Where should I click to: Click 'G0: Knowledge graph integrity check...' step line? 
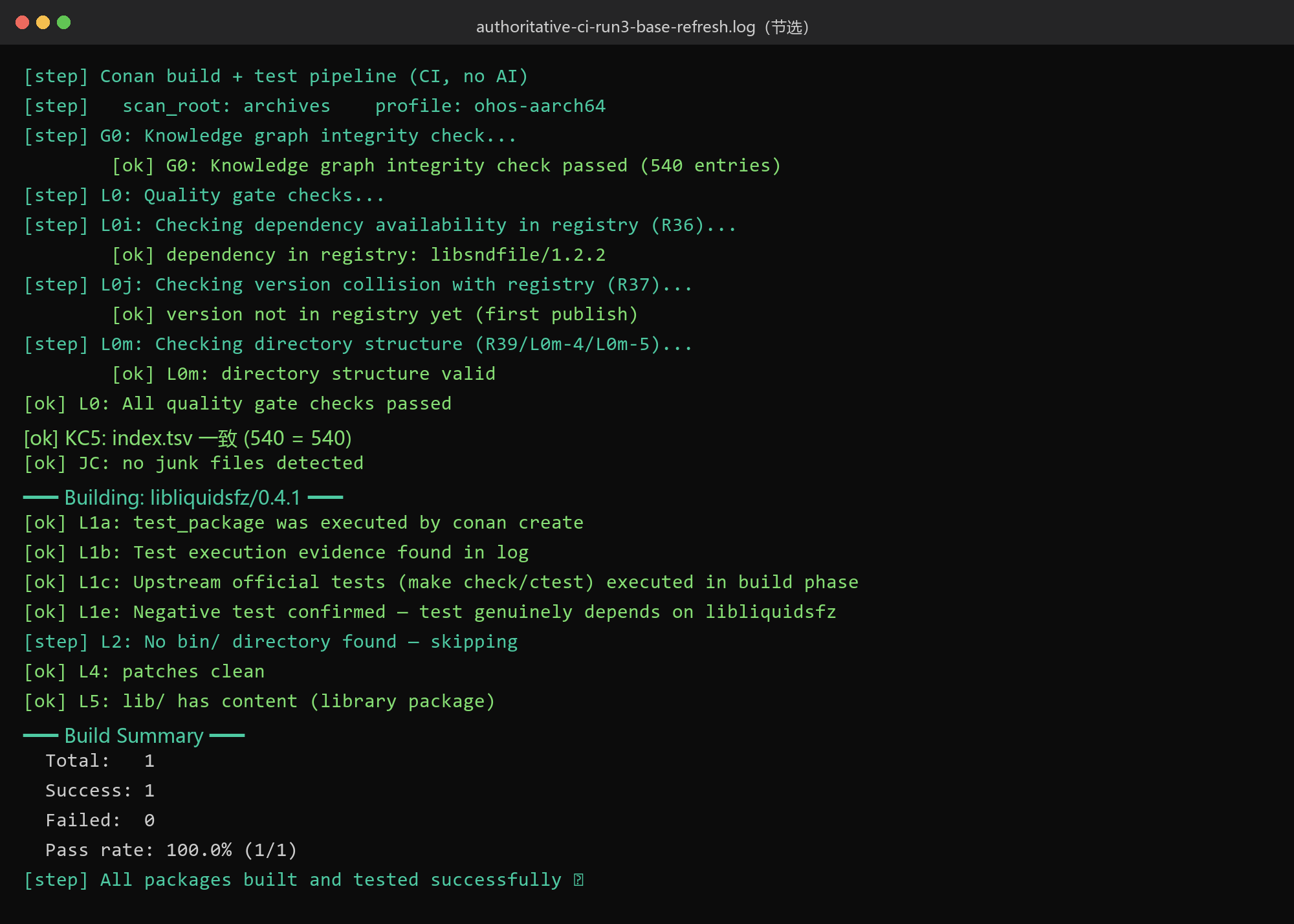(270, 136)
